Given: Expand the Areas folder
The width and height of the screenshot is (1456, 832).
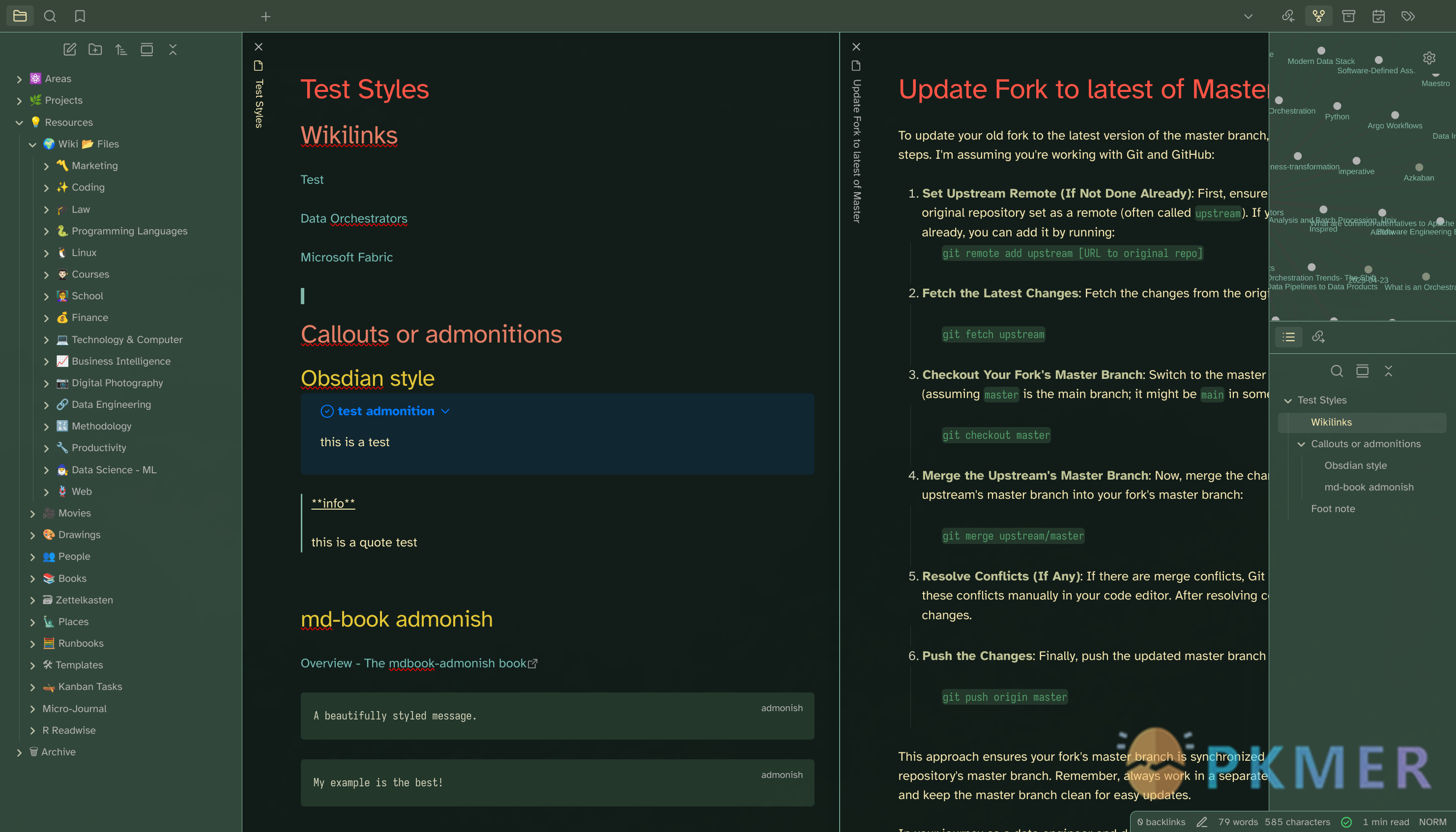Looking at the screenshot, I should coord(20,79).
